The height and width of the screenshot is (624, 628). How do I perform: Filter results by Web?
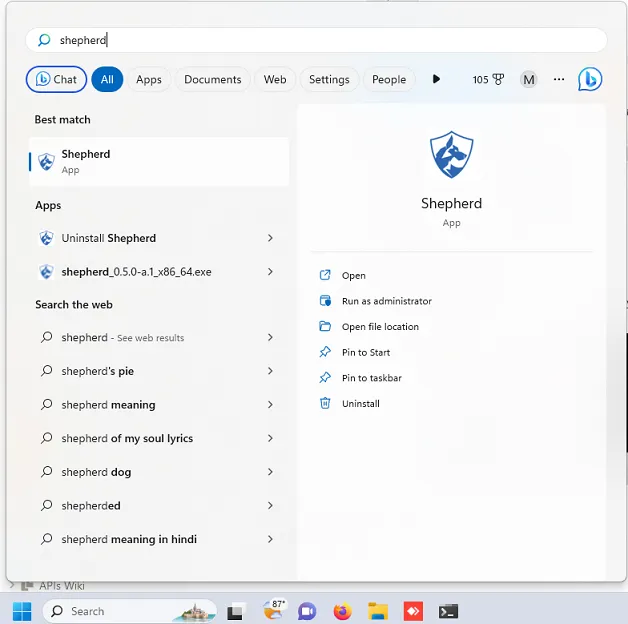pyautogui.click(x=275, y=79)
